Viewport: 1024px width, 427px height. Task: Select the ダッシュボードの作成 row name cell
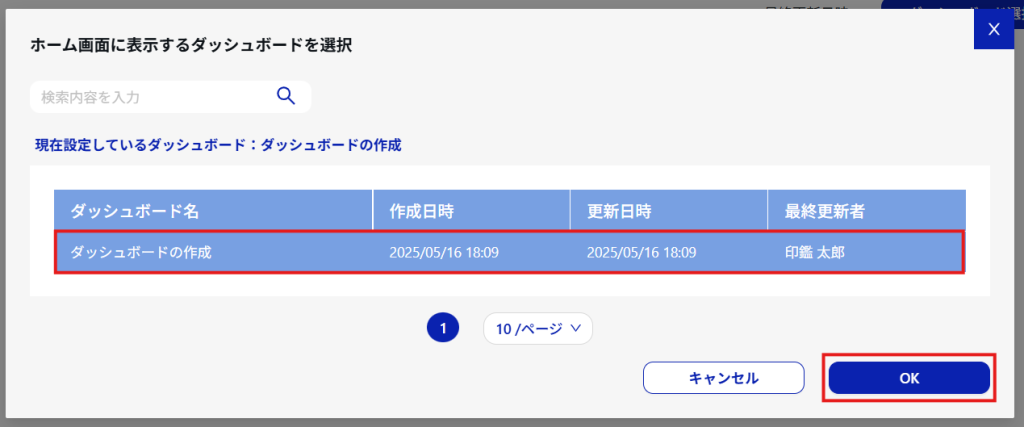(140, 252)
